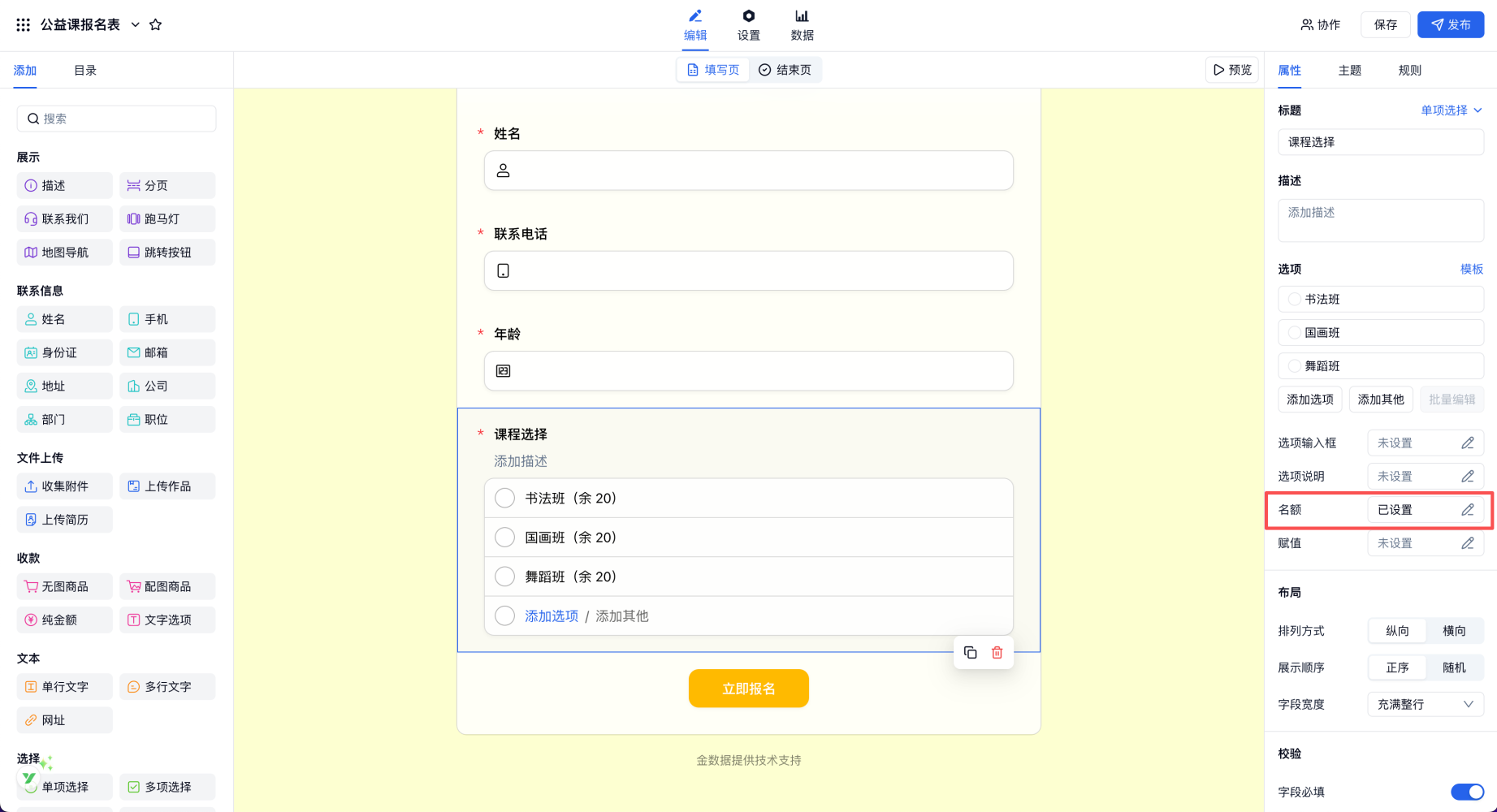Switch to the 主题 tab

pos(1349,71)
